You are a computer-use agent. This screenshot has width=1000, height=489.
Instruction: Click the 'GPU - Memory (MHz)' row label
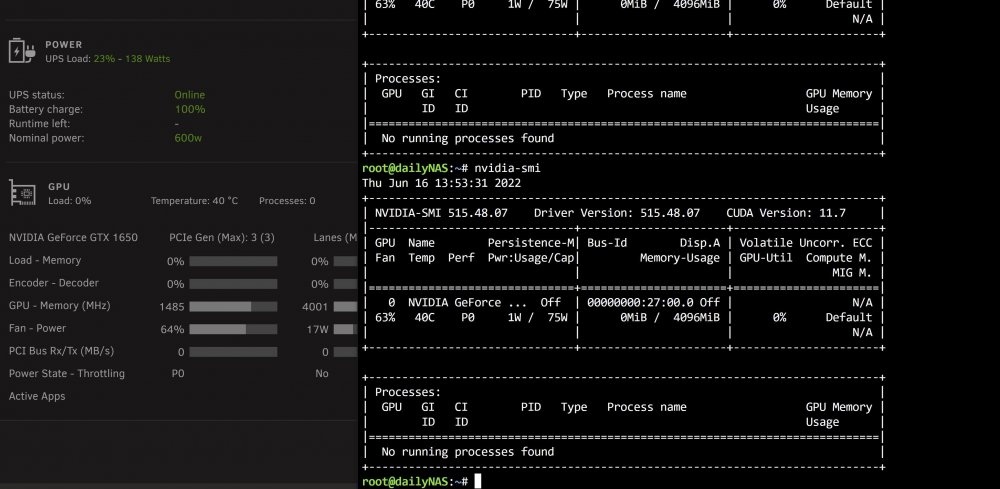pos(59,305)
